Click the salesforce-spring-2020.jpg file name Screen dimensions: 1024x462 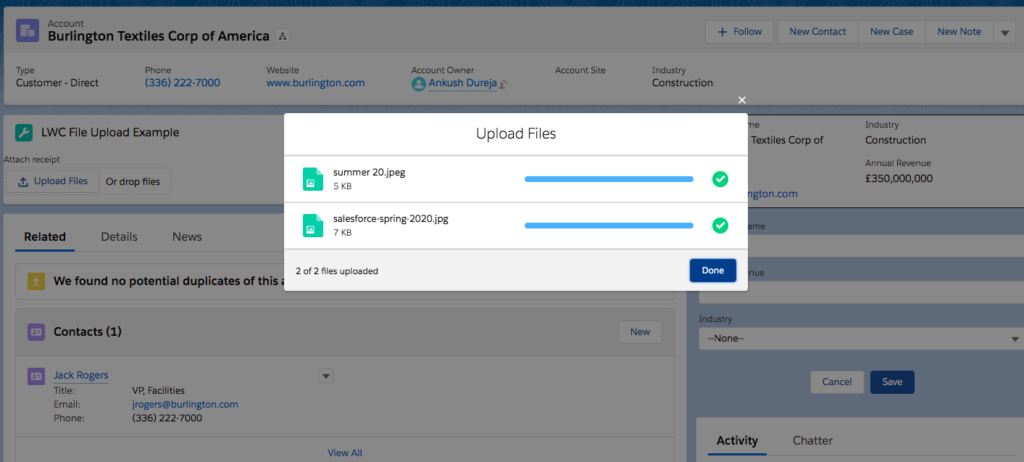pyautogui.click(x=391, y=219)
